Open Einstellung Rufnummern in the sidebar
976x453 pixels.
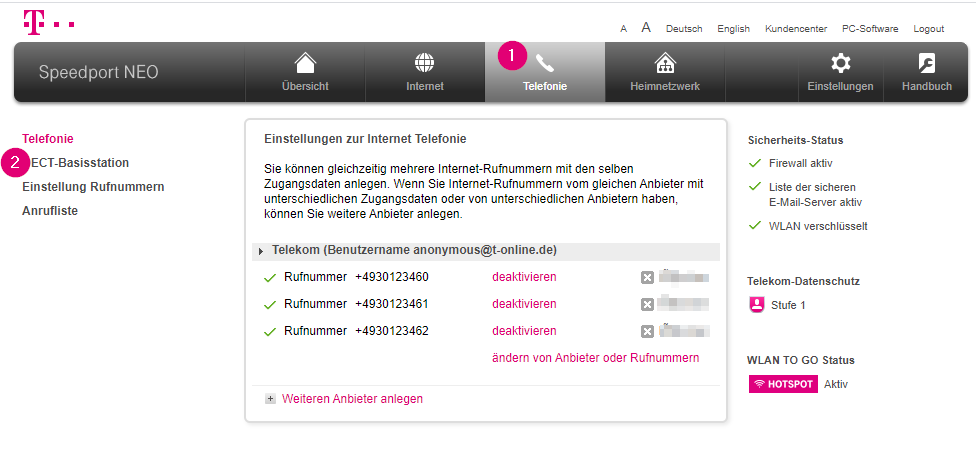(x=93, y=187)
